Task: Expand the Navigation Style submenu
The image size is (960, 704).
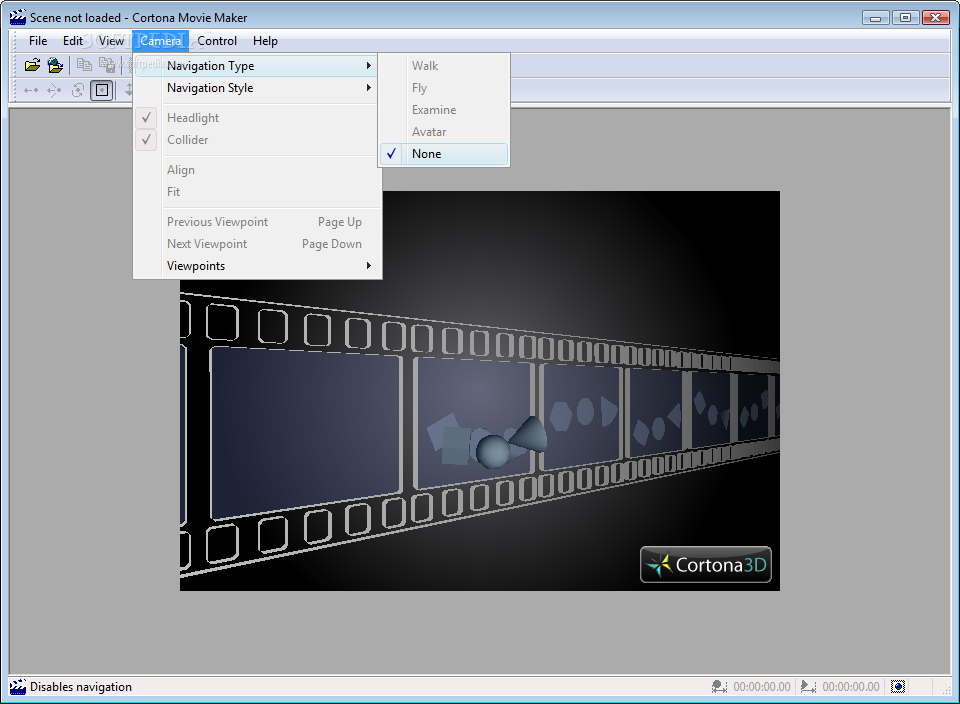Action: [x=257, y=88]
